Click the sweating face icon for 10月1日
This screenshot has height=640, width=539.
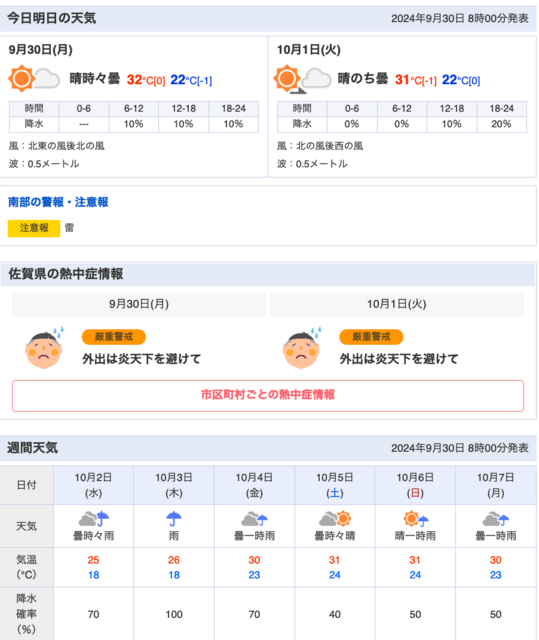302,348
